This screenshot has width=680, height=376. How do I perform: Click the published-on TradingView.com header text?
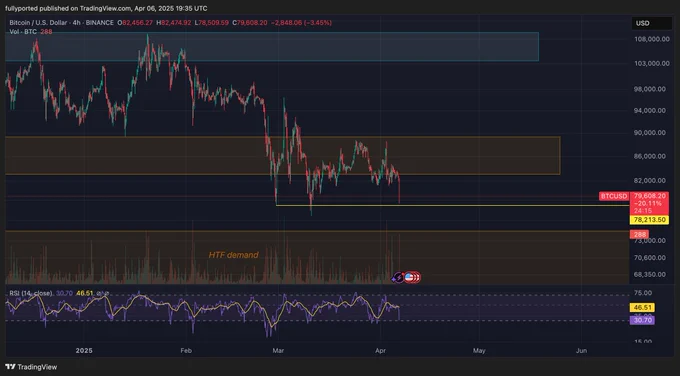(x=106, y=8)
